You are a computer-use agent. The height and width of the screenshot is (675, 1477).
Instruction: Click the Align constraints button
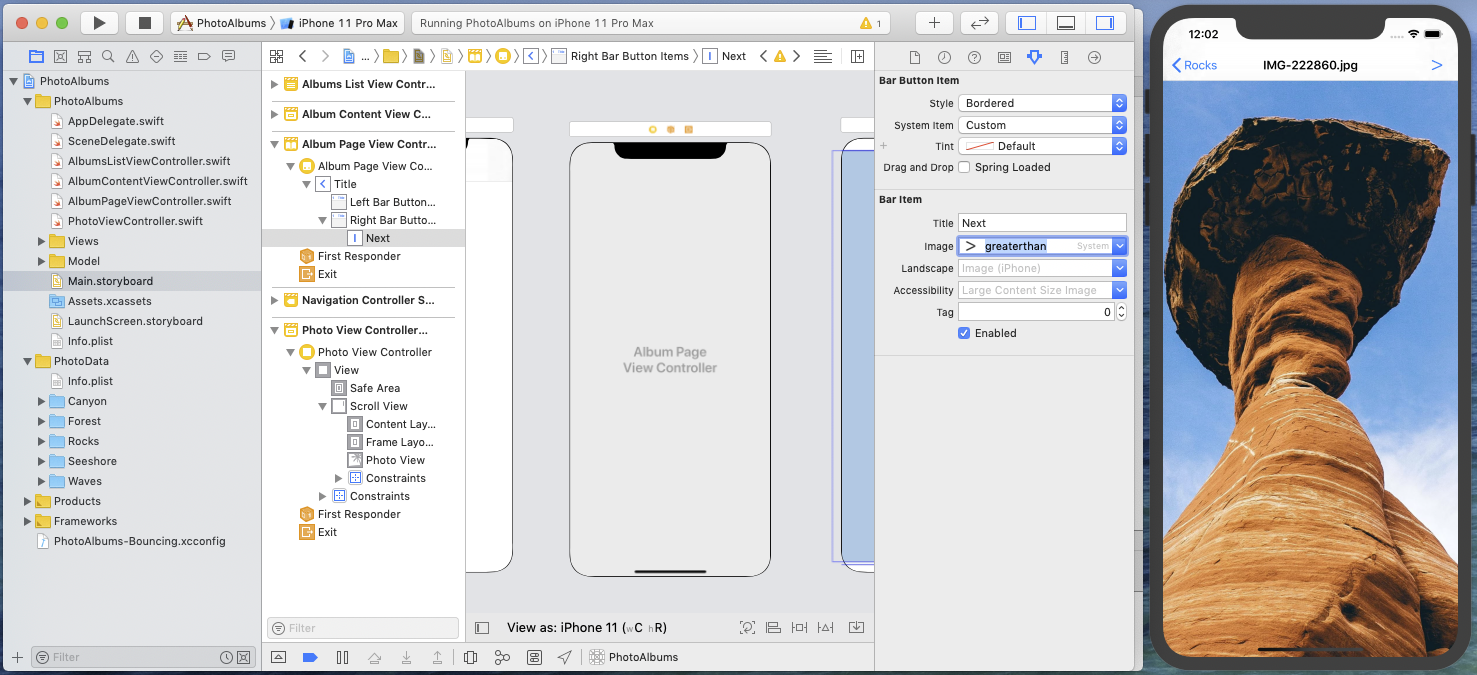[773, 627]
